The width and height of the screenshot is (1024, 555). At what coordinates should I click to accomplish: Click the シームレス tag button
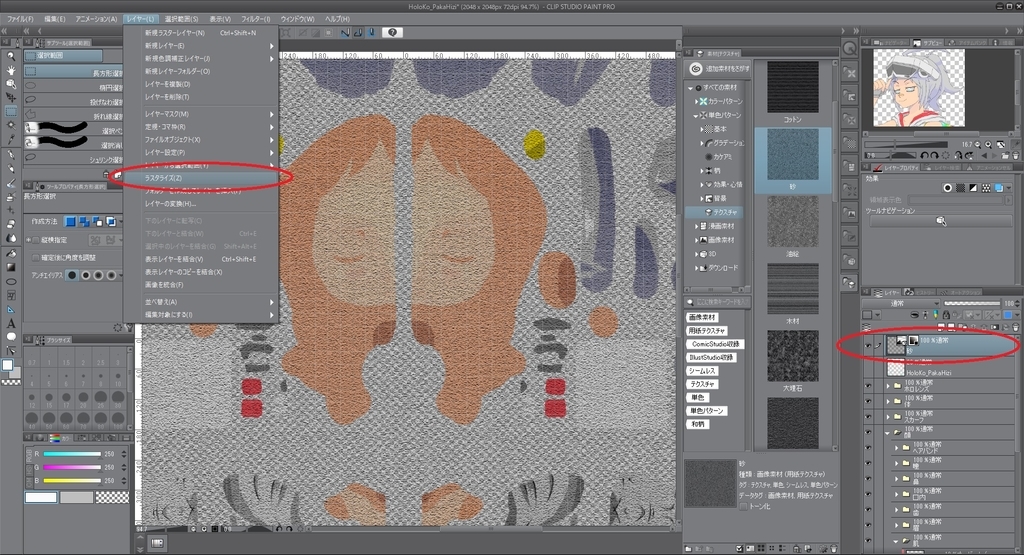pyautogui.click(x=702, y=371)
